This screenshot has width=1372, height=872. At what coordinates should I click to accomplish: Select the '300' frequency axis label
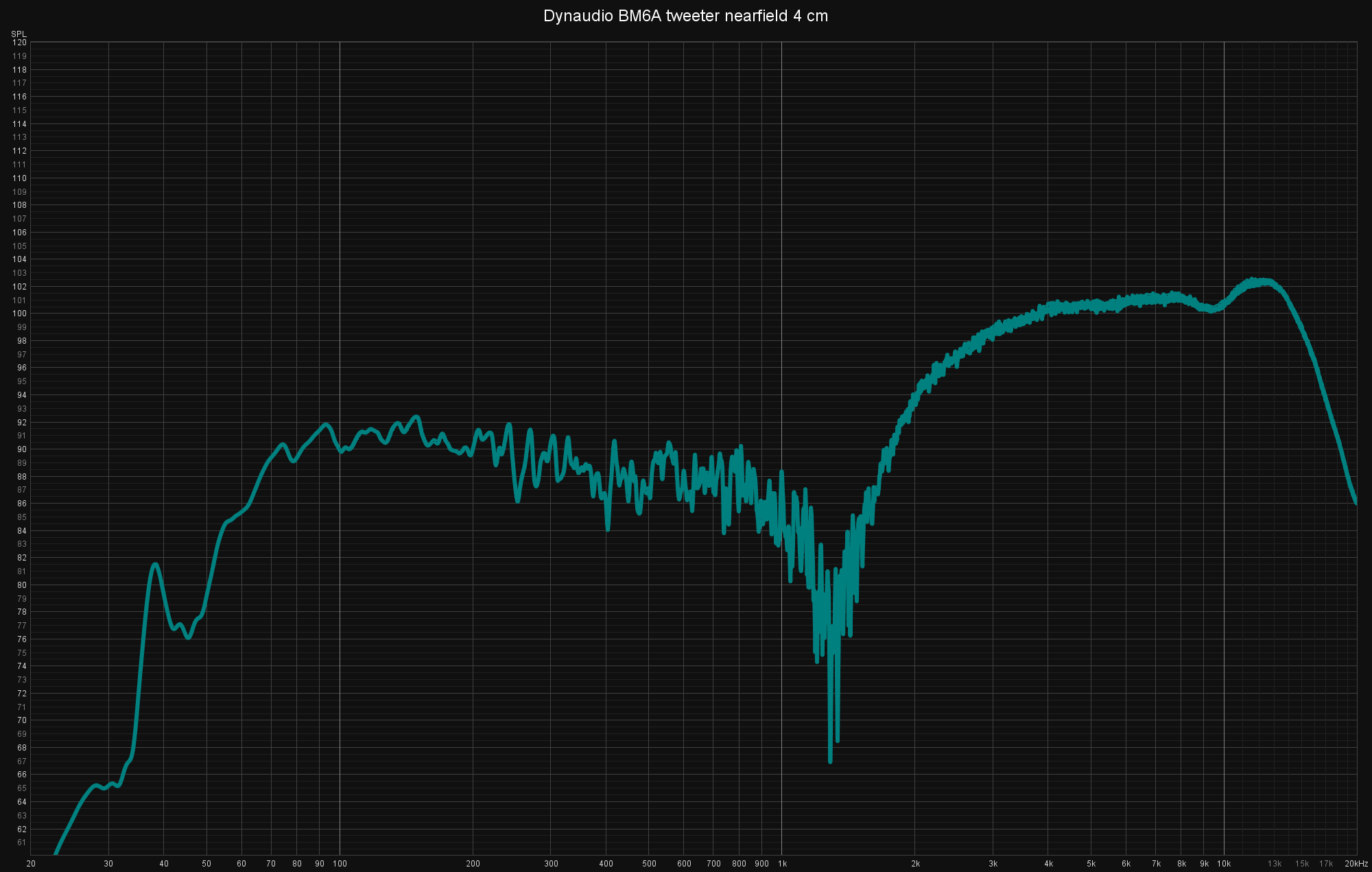[x=552, y=864]
